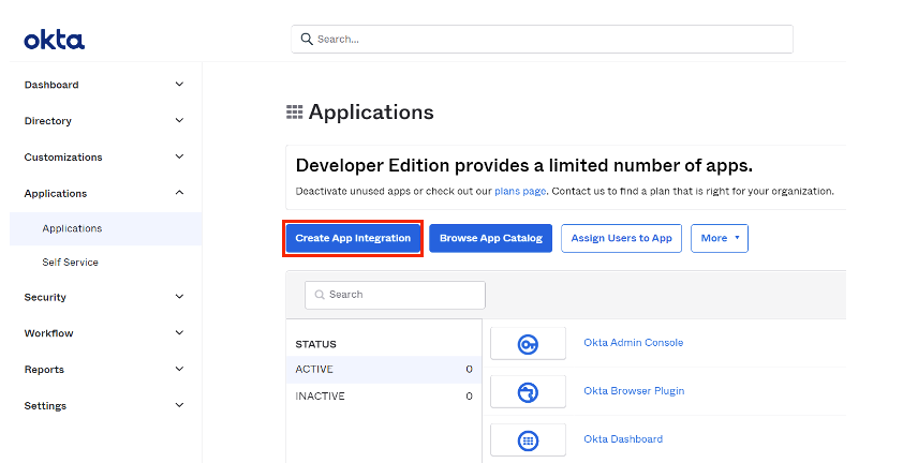Screen dimensions: 904x464
Task: Click the Applications parent item in sidebar
Action: click(55, 194)
